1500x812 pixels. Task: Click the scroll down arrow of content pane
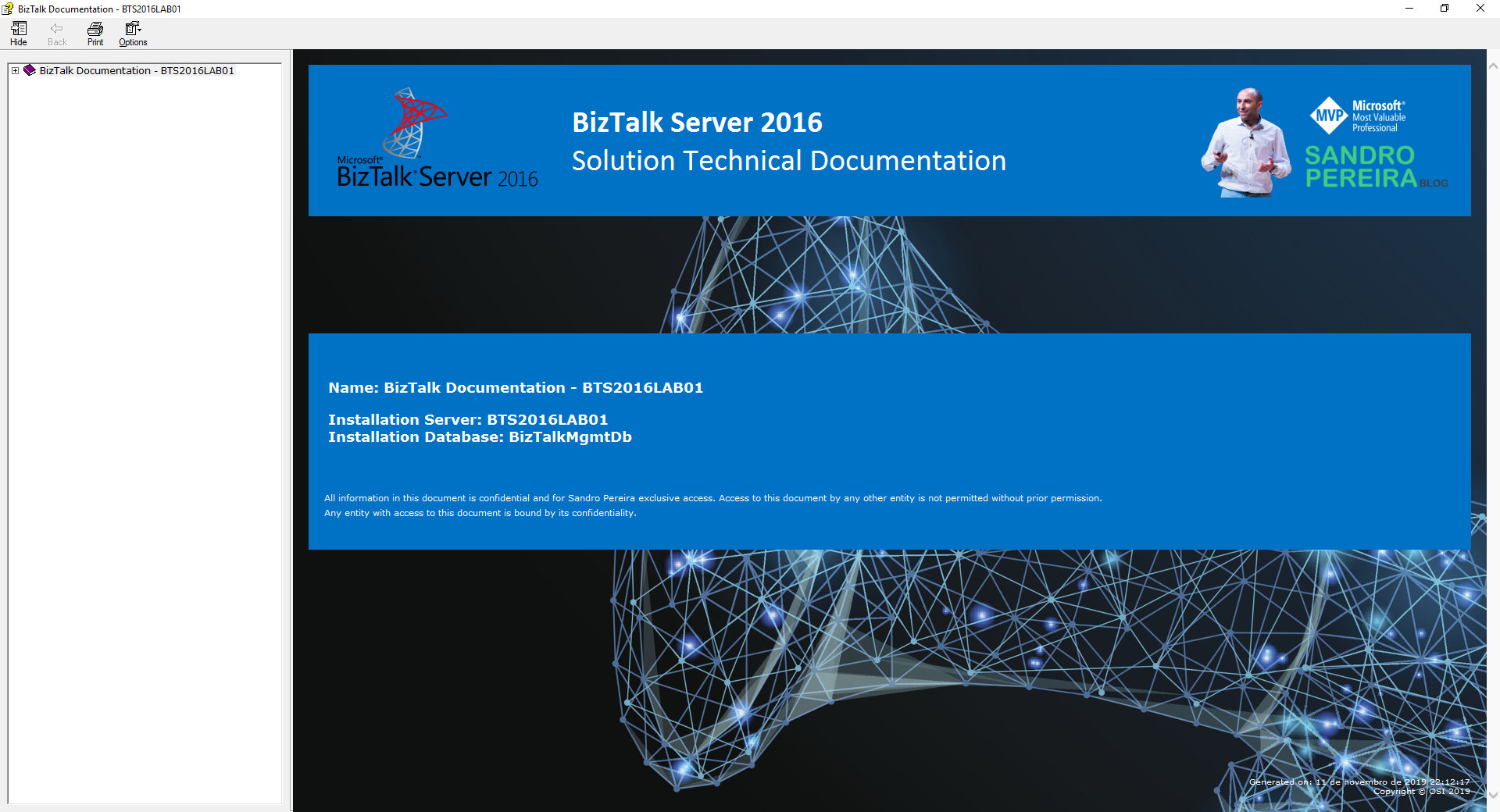(1493, 795)
